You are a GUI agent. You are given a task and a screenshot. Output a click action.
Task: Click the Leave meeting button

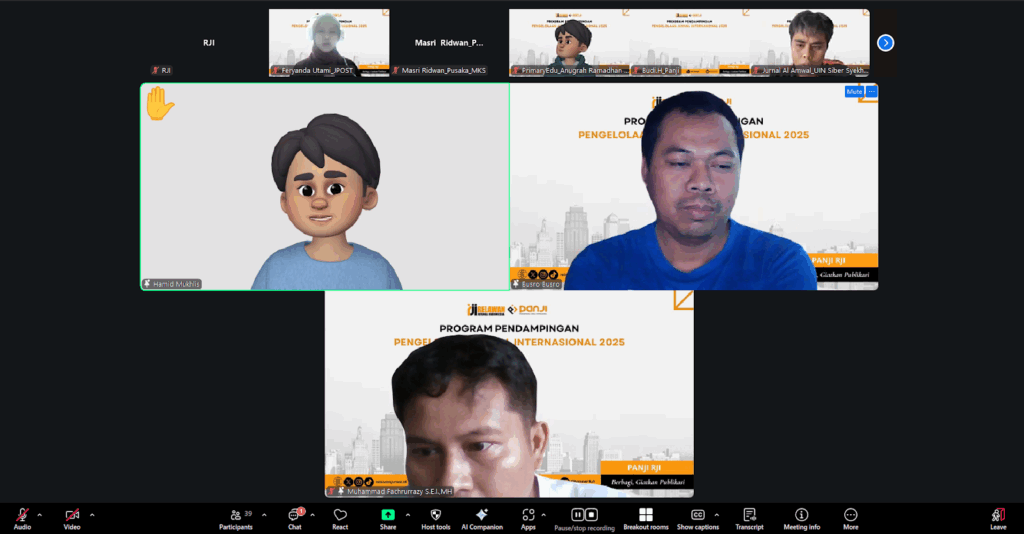pos(998,515)
